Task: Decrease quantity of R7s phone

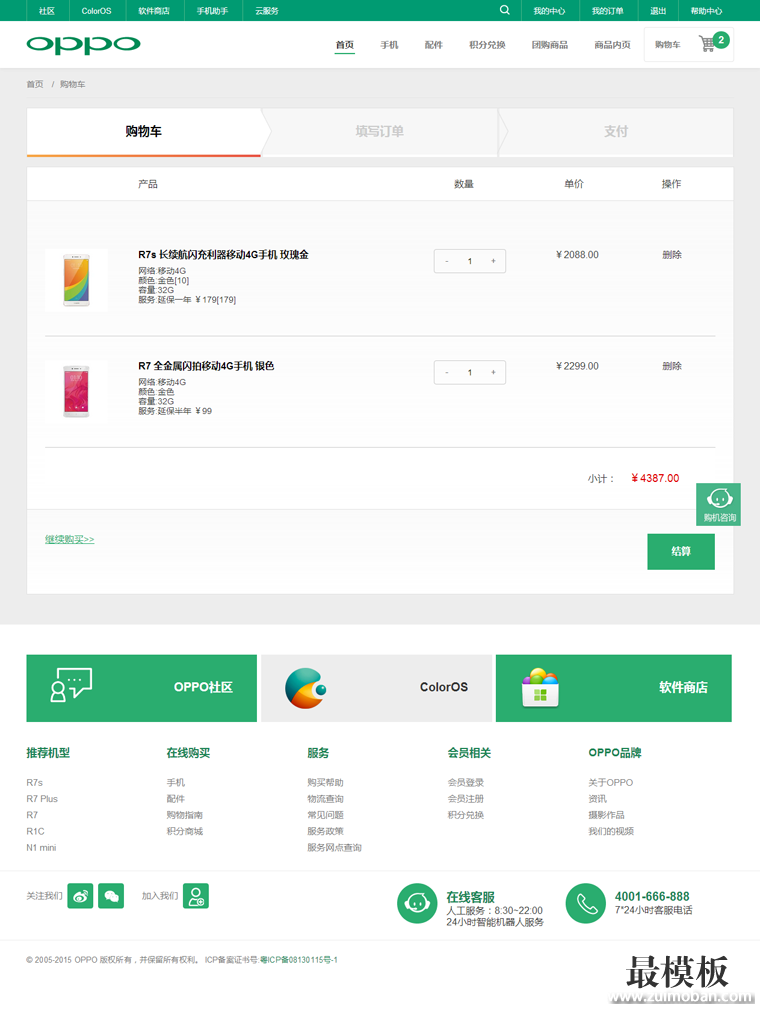Action: pos(447,261)
